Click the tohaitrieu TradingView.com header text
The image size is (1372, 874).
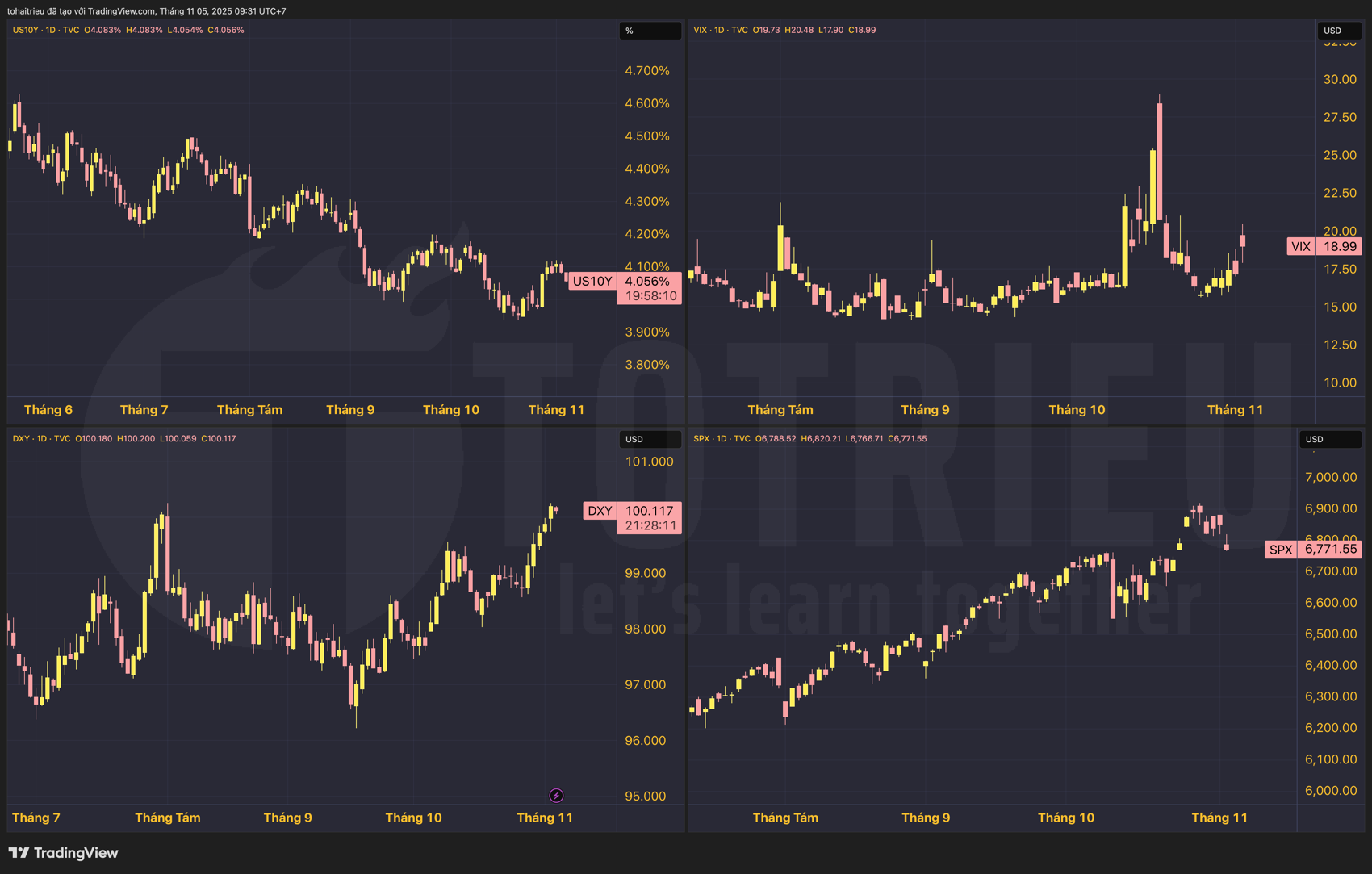tap(146, 11)
